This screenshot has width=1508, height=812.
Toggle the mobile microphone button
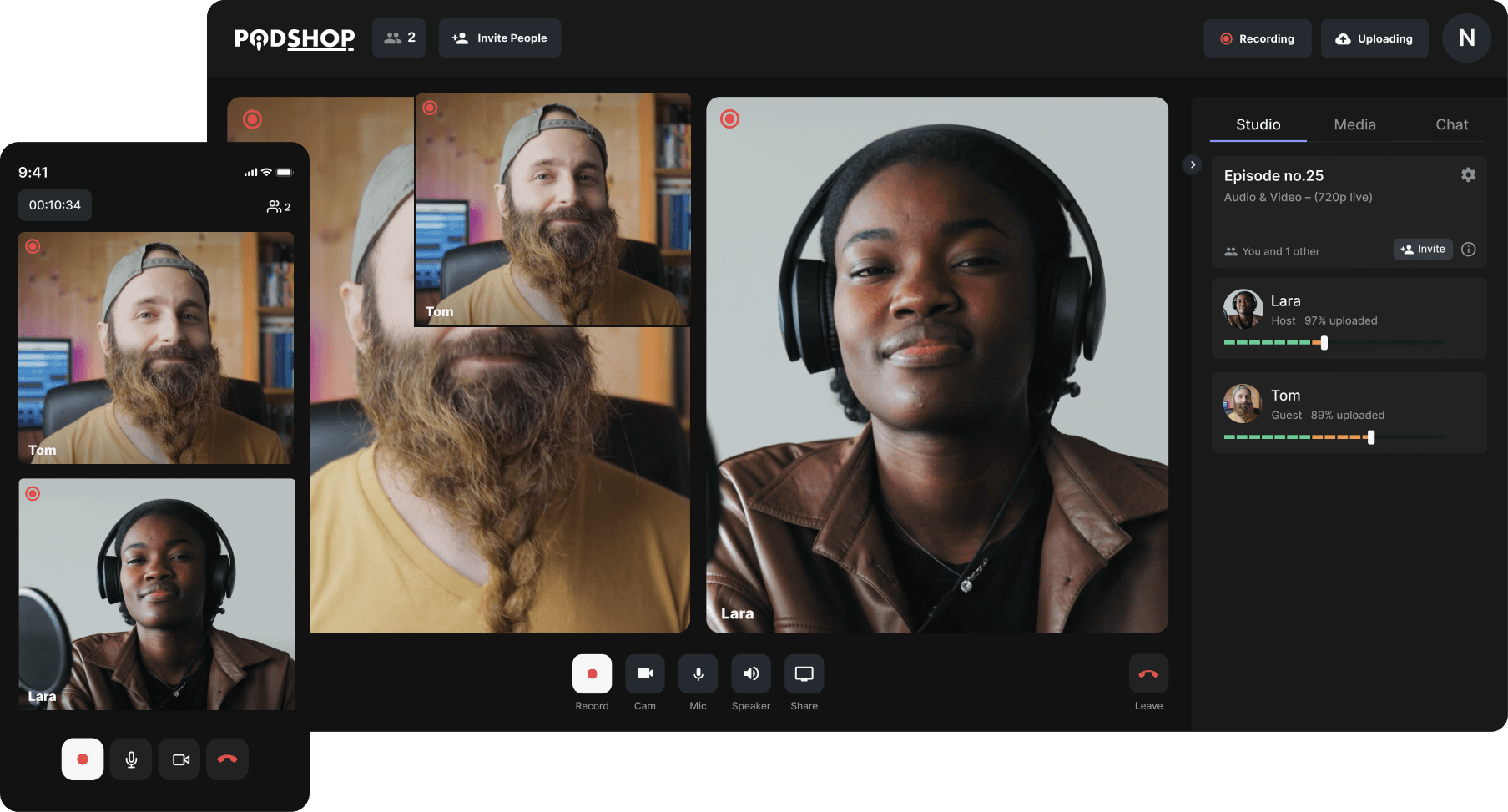click(x=131, y=759)
